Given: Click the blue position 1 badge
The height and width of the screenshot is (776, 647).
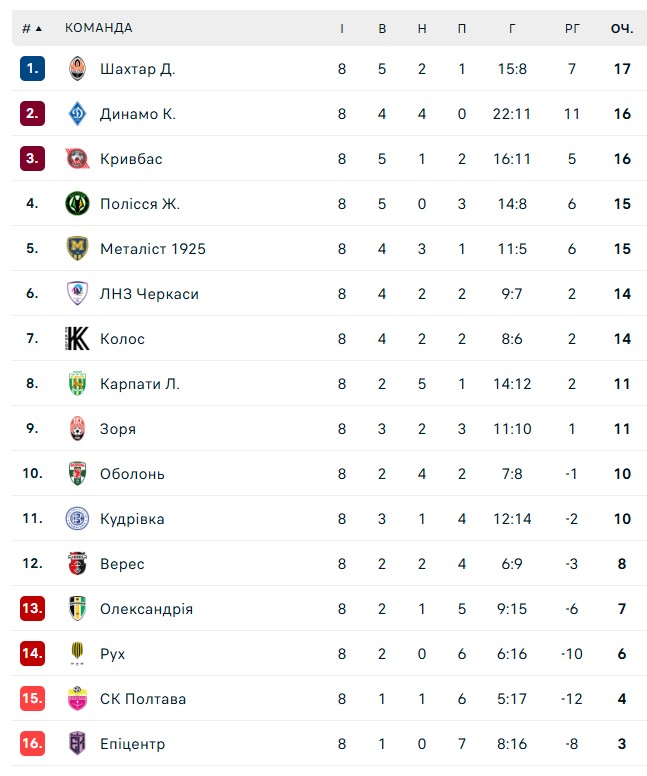Looking at the screenshot, I should coord(33,69).
